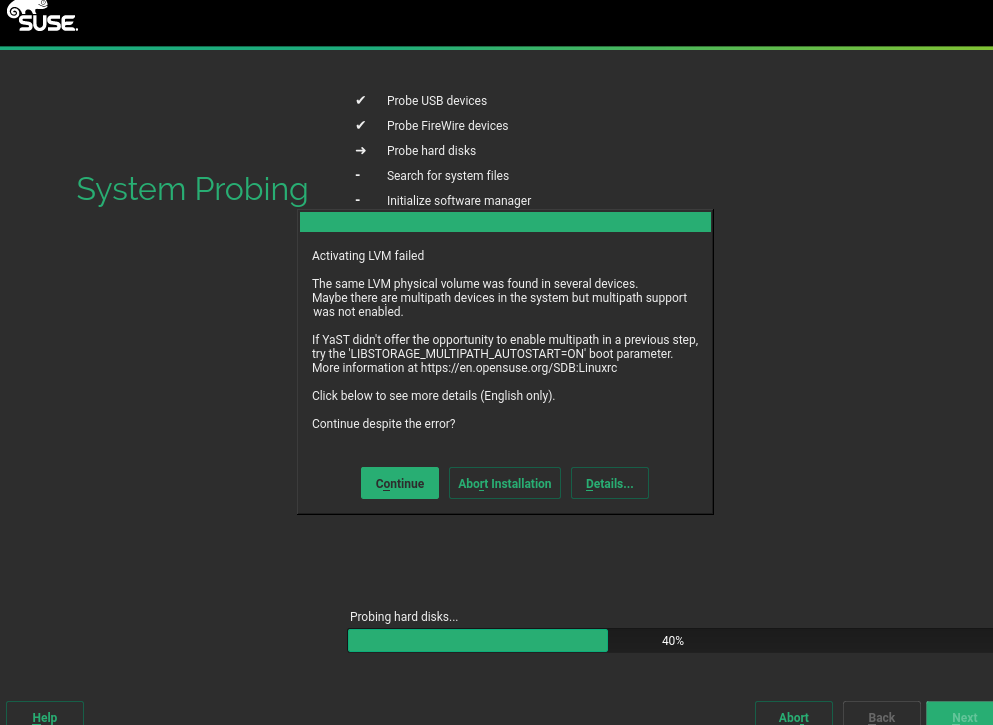Click the Back button
The height and width of the screenshot is (725, 993).
pyautogui.click(x=881, y=714)
